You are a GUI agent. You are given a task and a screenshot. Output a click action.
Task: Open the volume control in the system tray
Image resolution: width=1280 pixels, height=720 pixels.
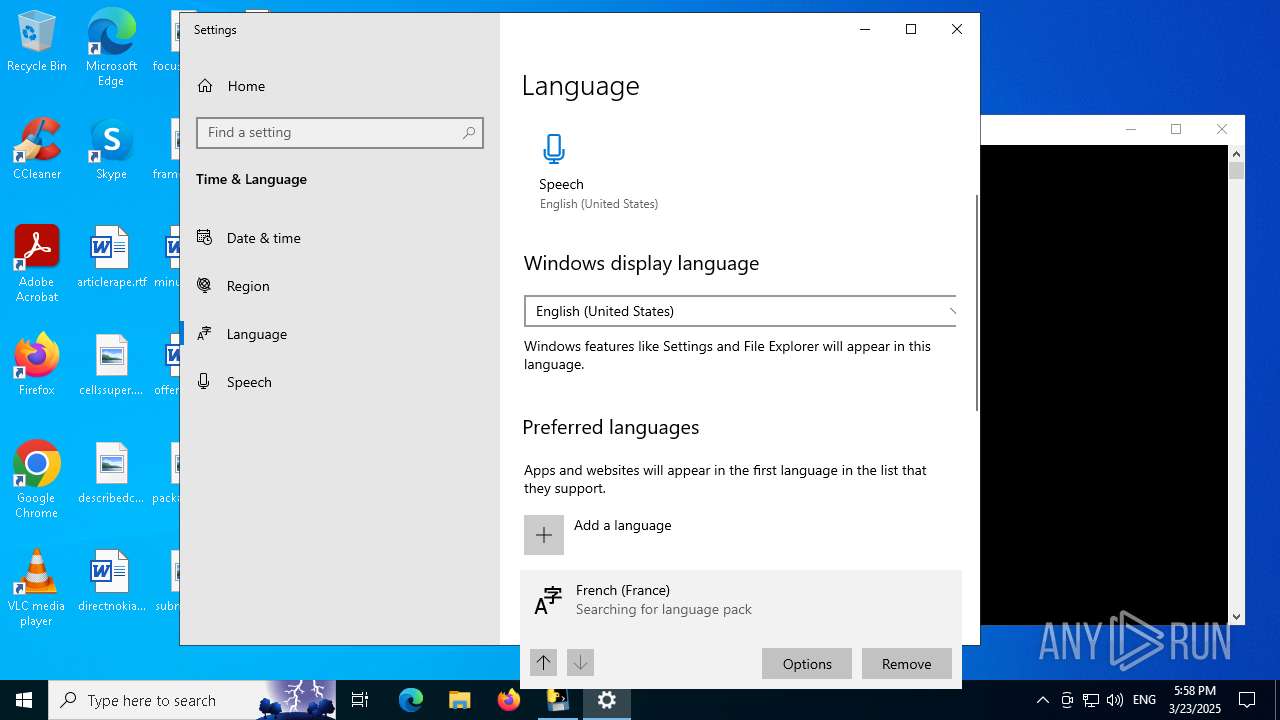1115,700
